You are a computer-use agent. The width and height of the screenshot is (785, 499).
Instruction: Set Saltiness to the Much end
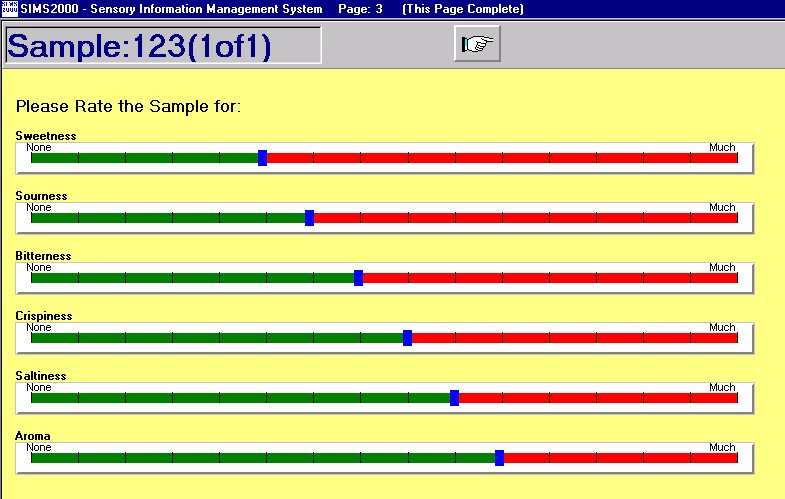click(x=735, y=398)
